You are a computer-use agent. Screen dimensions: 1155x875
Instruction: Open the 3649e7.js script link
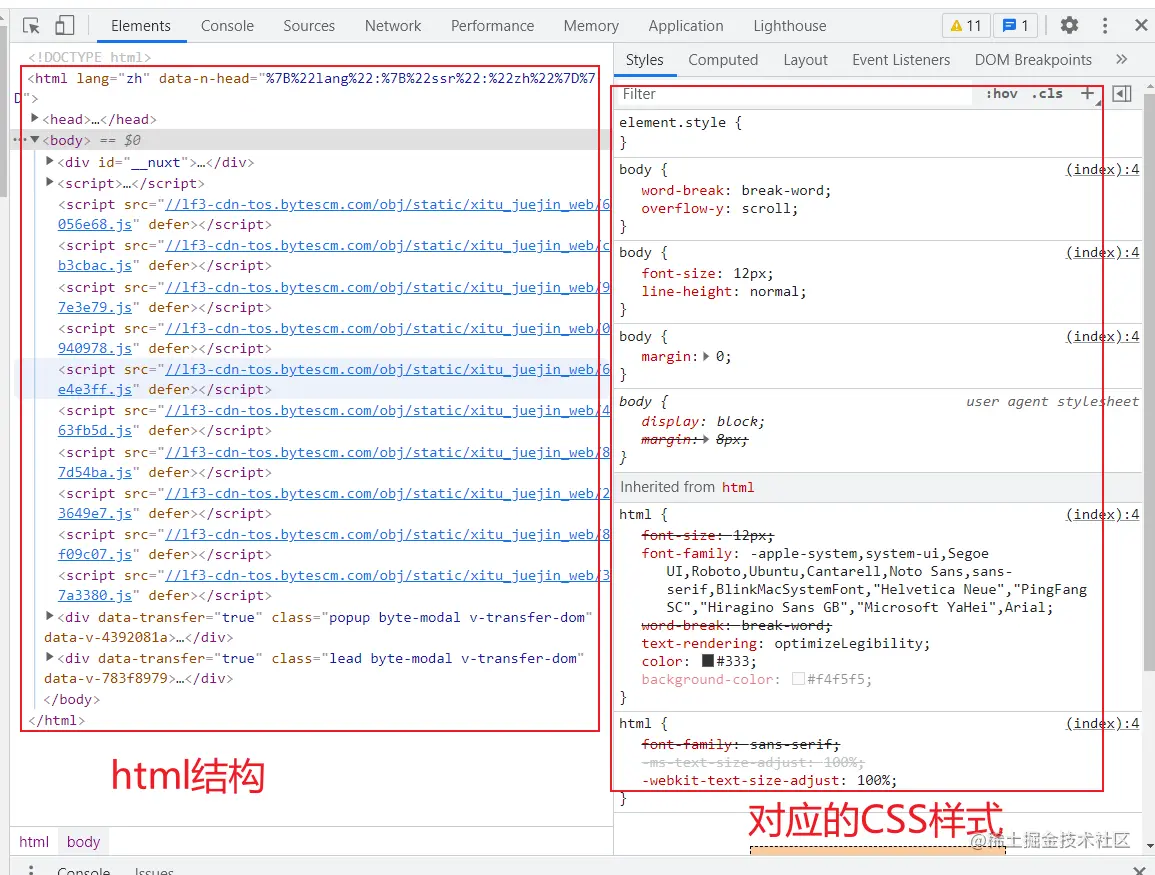coord(95,513)
